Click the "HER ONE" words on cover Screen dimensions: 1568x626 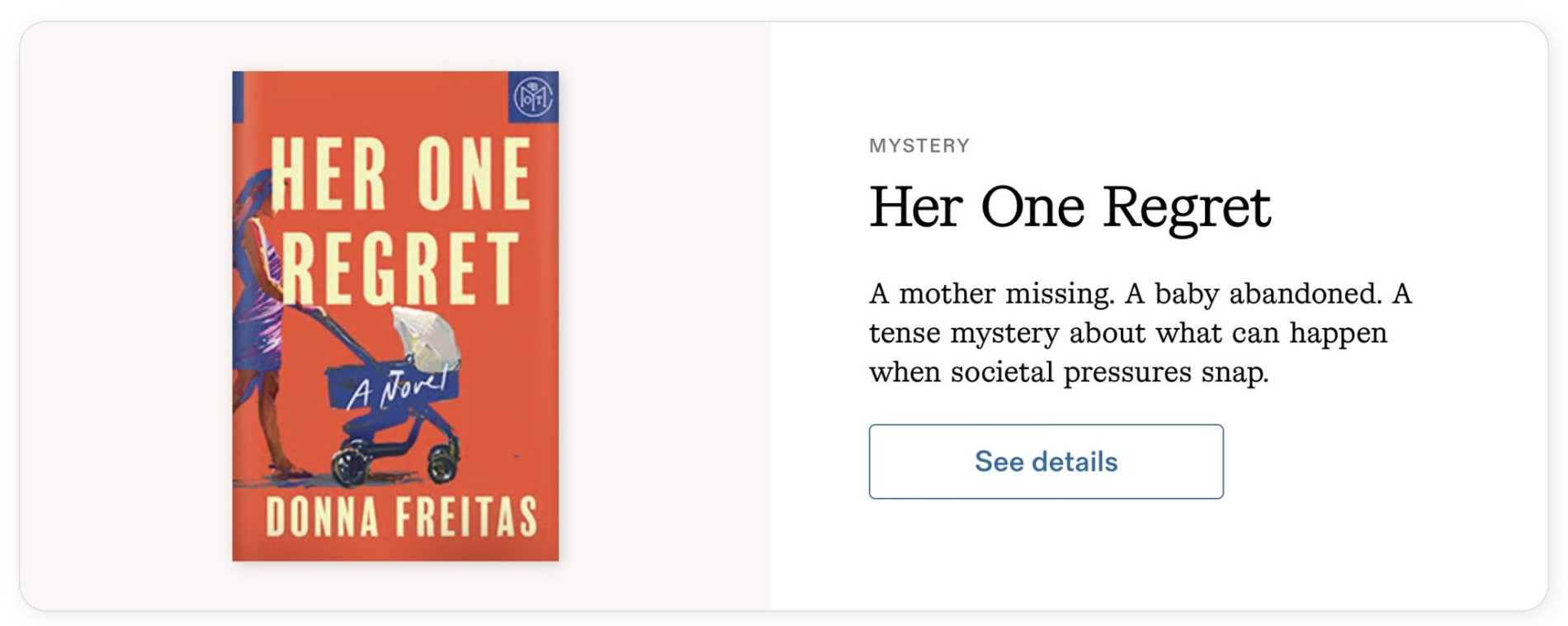(400, 175)
